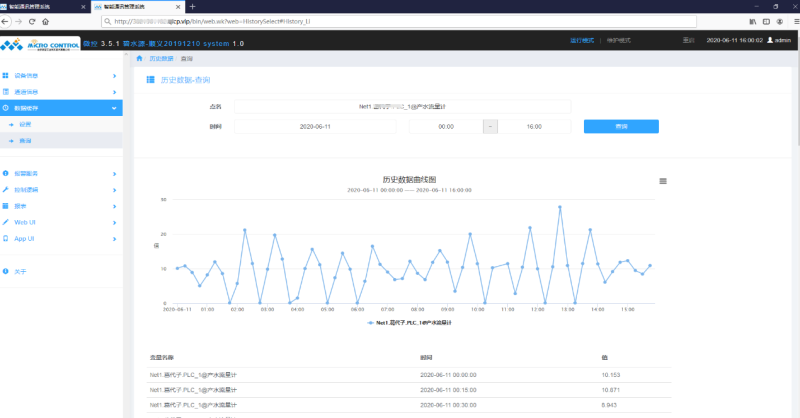Click the end time field 16:00
Image resolution: width=800 pixels, height=418 pixels.
tap(534, 127)
